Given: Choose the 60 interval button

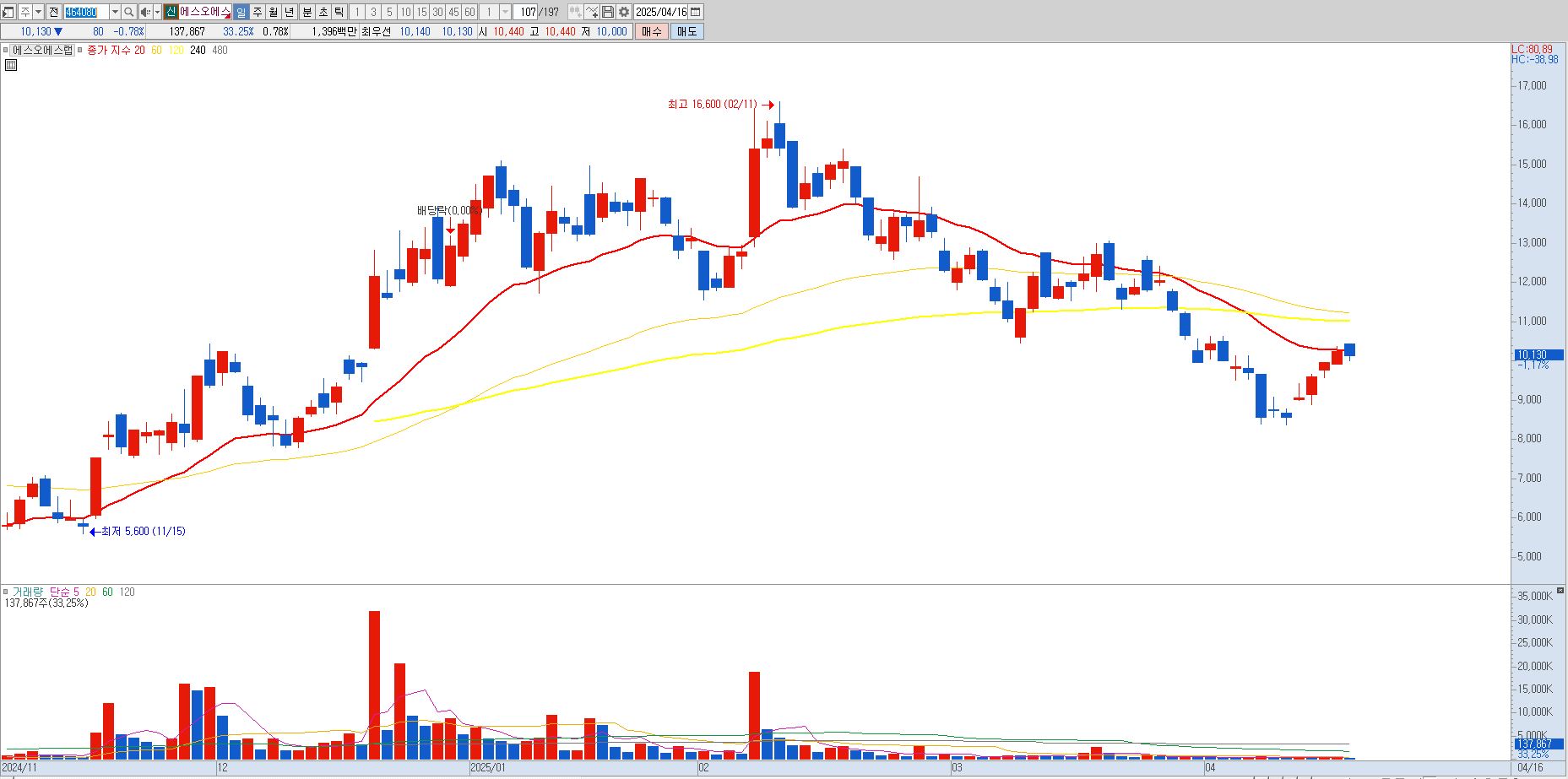Looking at the screenshot, I should coord(469,12).
